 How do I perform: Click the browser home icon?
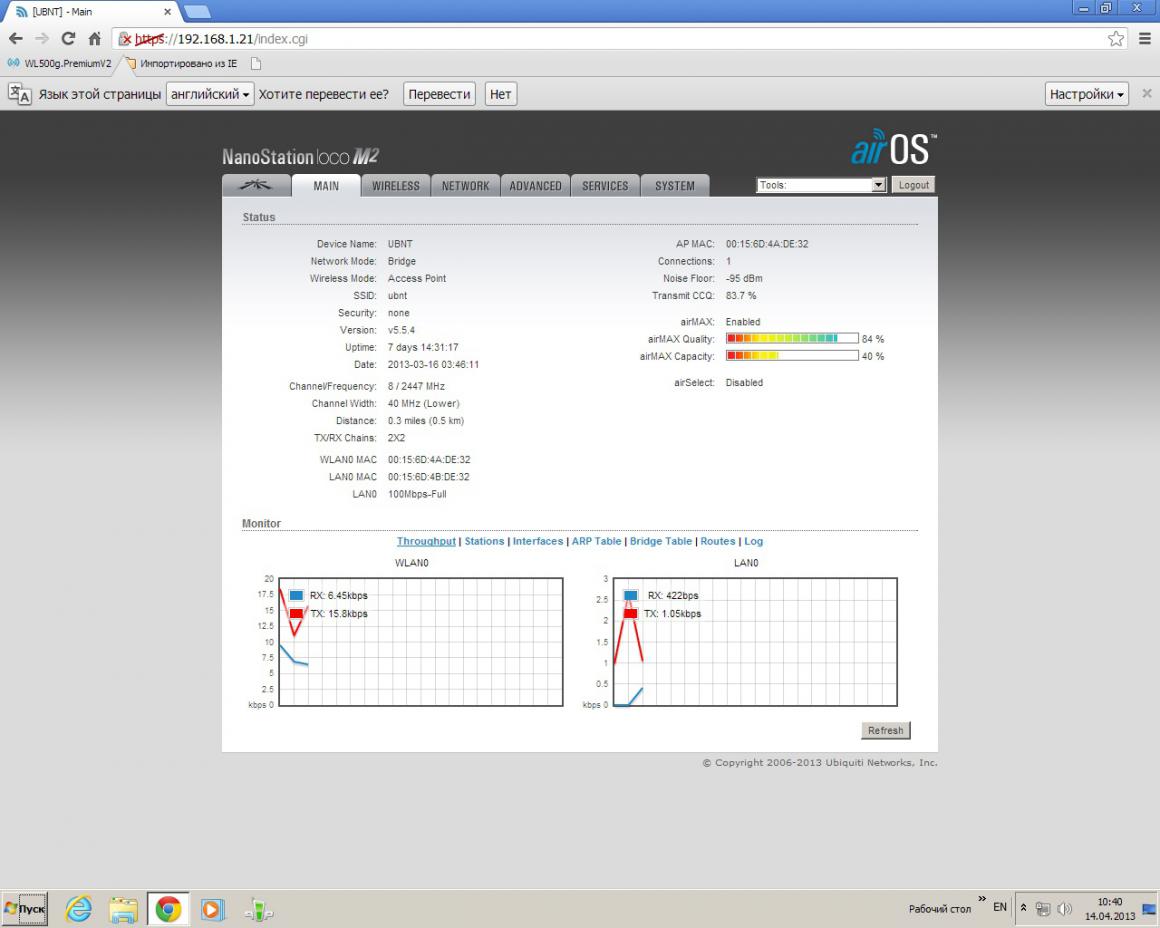click(95, 38)
